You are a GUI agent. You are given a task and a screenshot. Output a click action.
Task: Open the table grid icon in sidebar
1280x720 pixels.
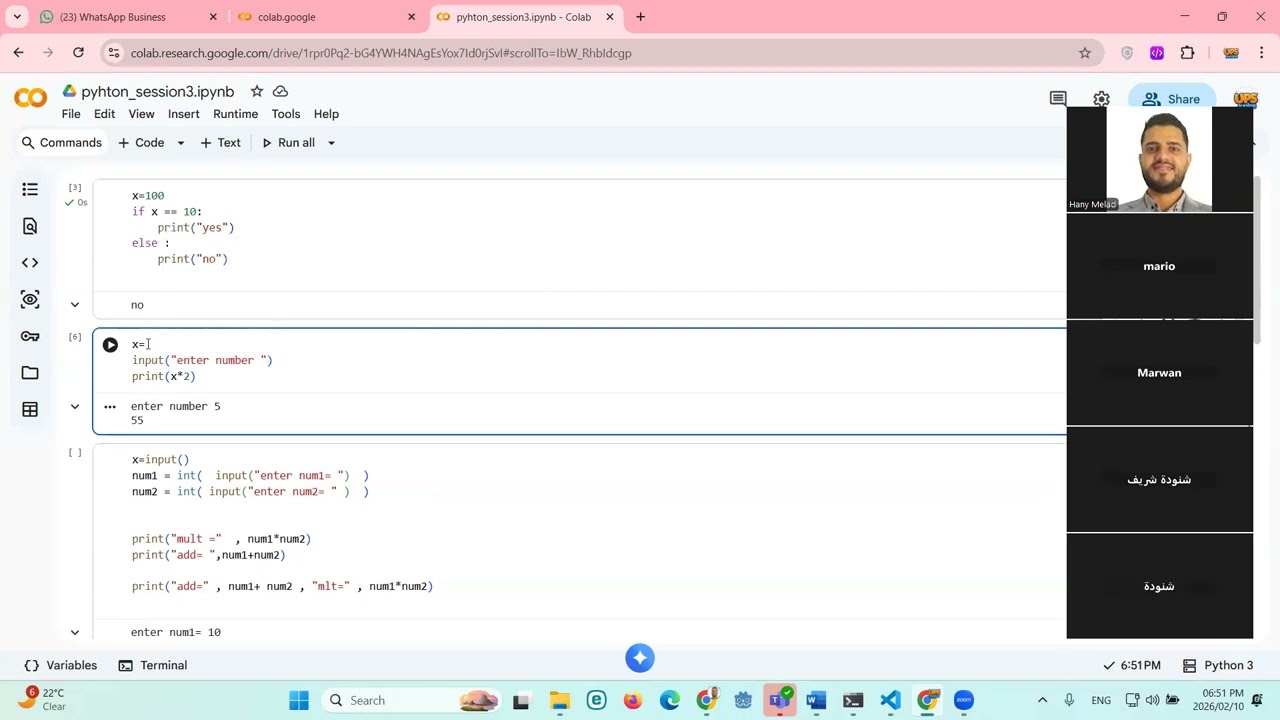[x=30, y=409]
